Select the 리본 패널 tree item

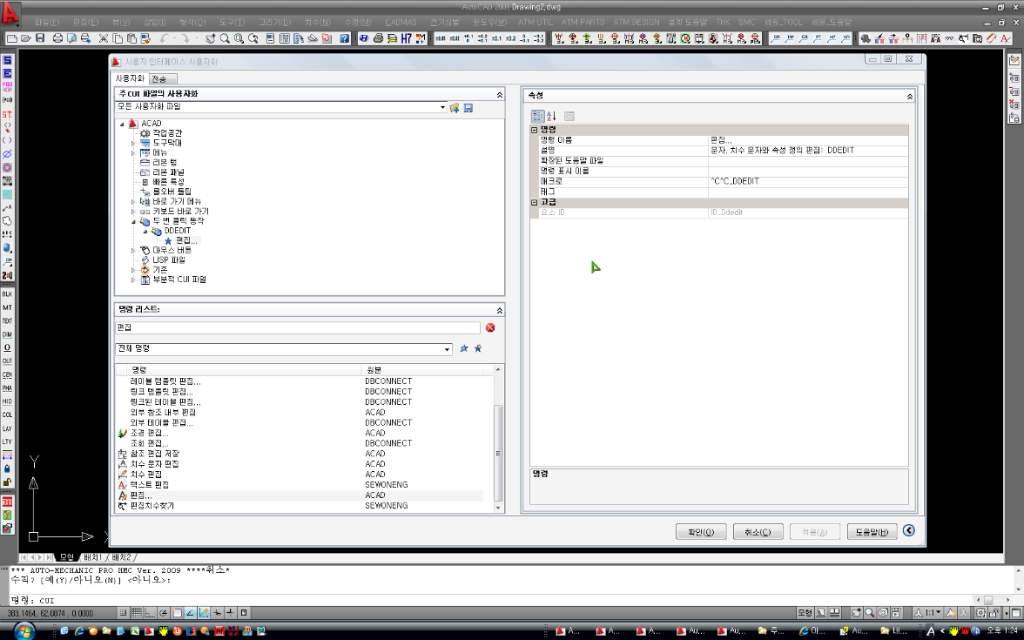[168, 172]
